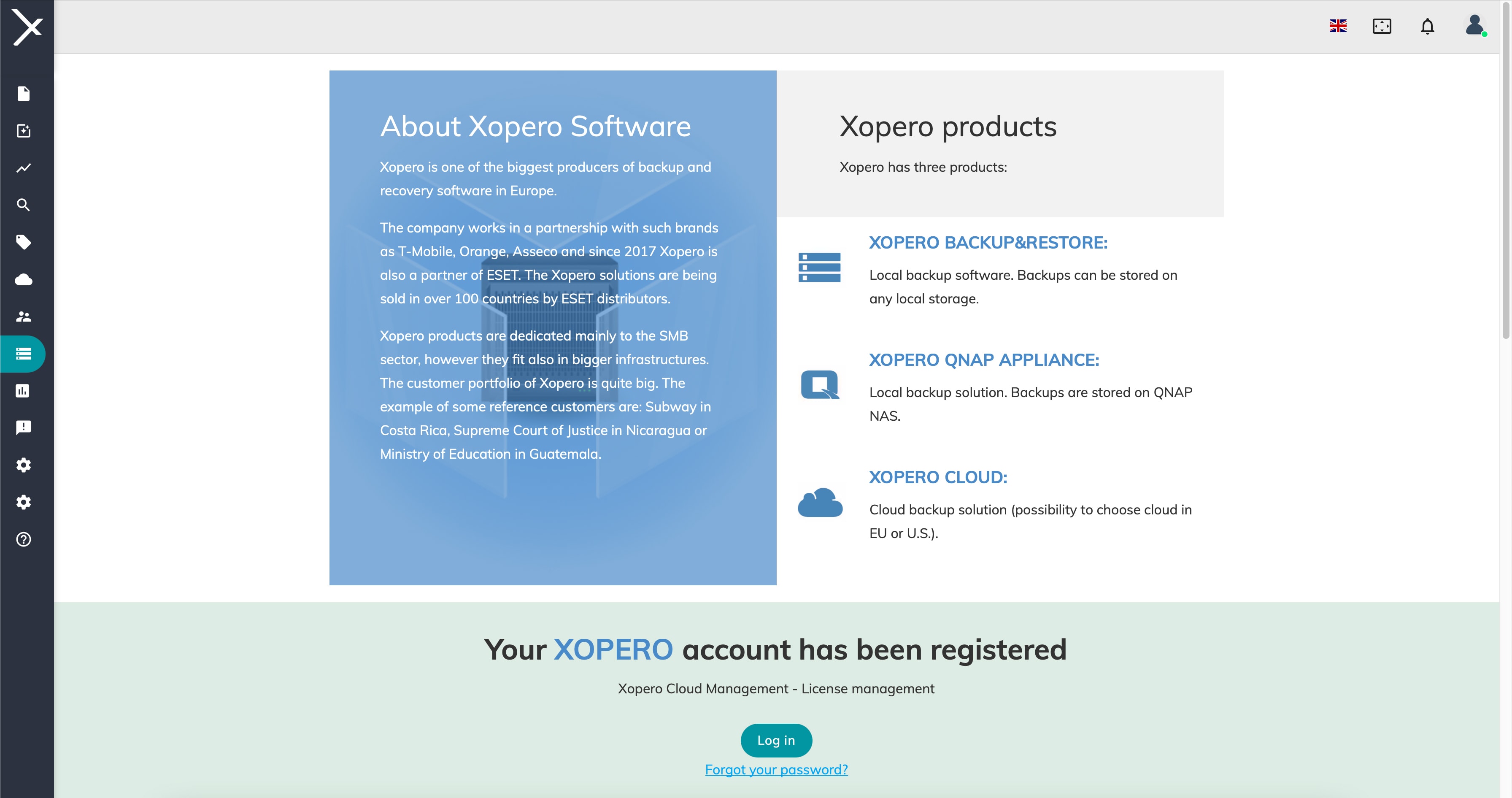Open the tag label icon in sidebar
Image resolution: width=1512 pixels, height=798 pixels.
[x=24, y=242]
